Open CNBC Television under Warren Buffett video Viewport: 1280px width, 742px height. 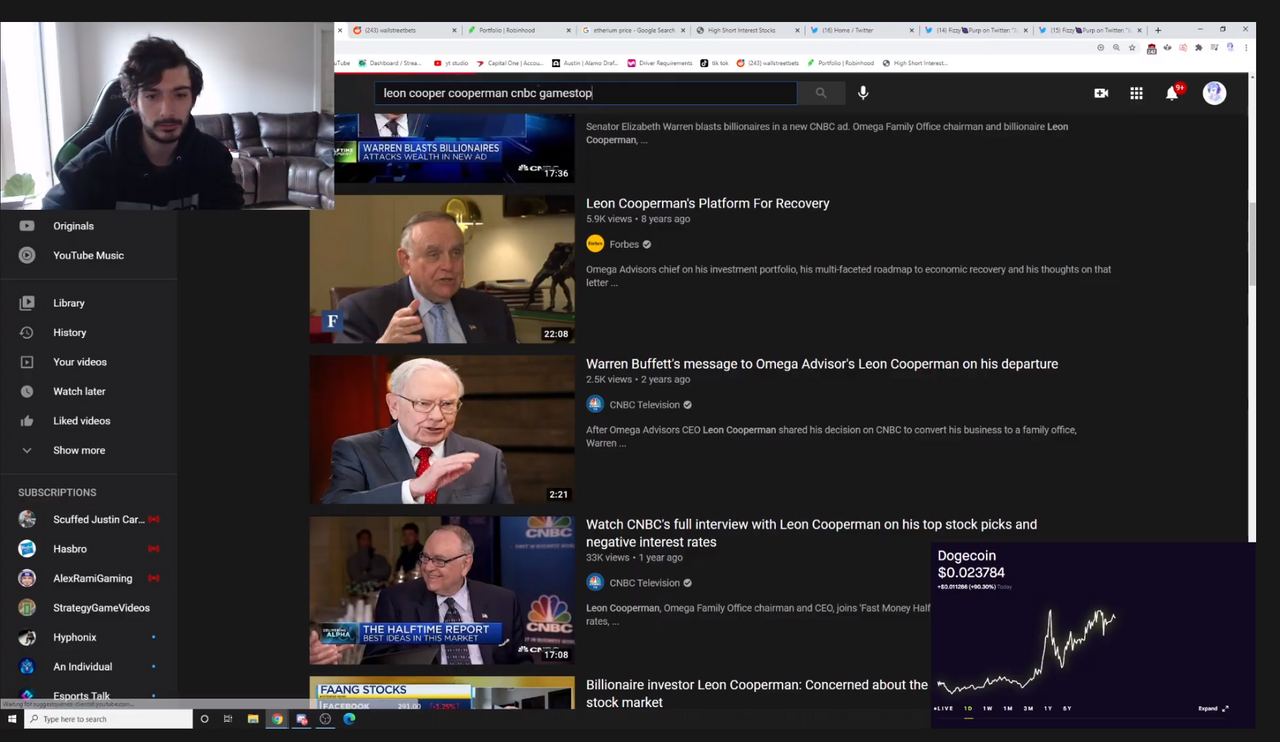pos(645,405)
